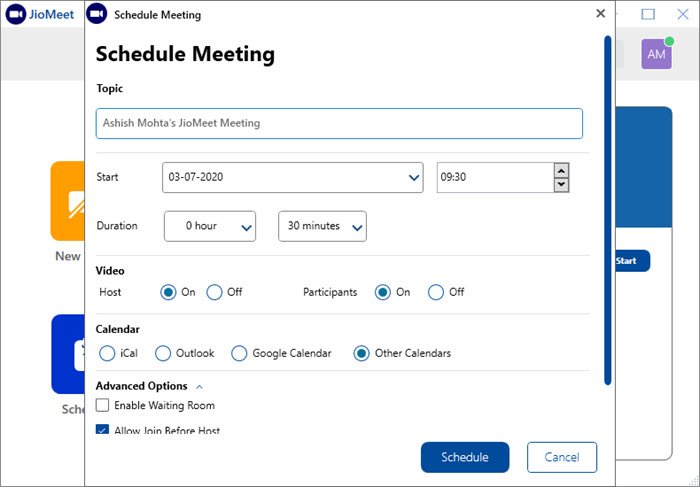The image size is (700, 487).
Task: Click the Schedule button
Action: [465, 457]
